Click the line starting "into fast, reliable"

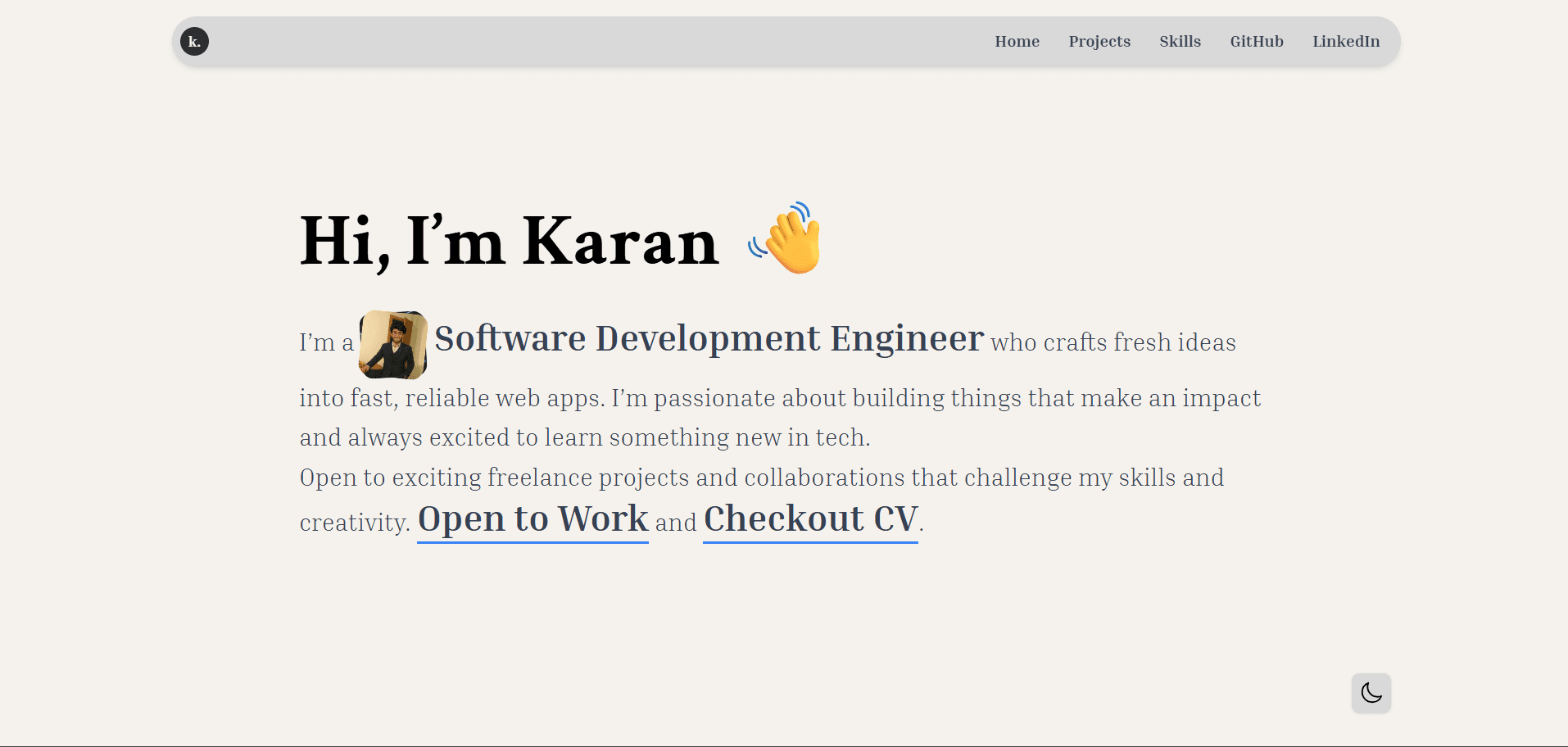coord(779,398)
